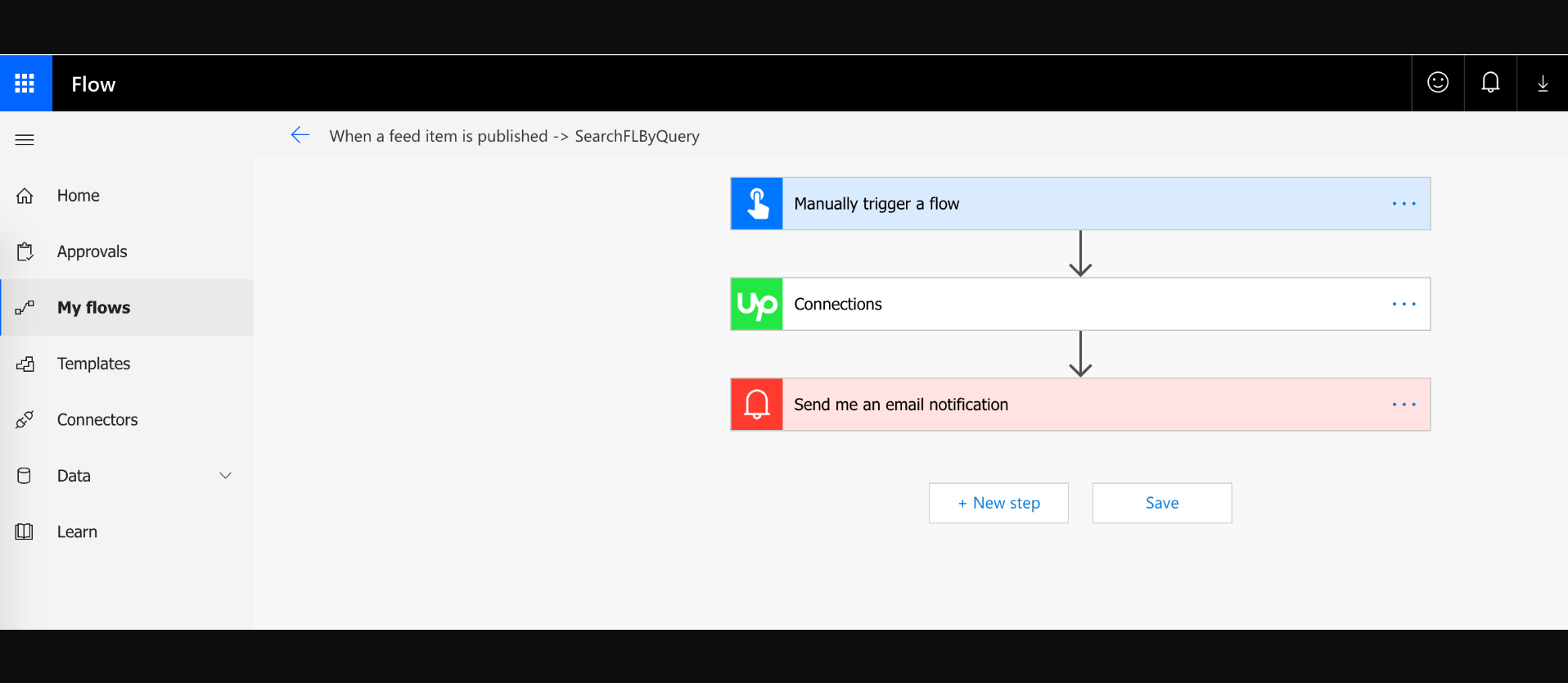Expand the Data chevron
Screen dimensions: 1568x683
[226, 476]
